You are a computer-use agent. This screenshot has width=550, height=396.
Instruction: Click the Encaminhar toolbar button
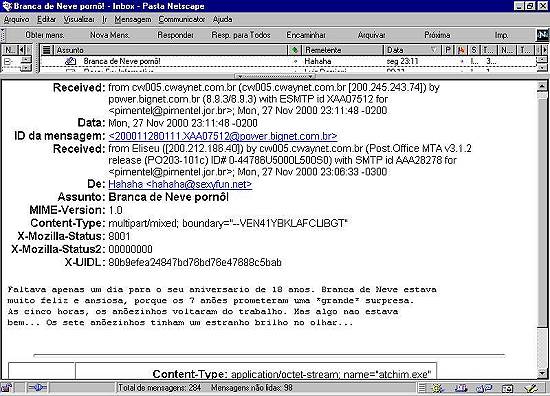point(306,35)
